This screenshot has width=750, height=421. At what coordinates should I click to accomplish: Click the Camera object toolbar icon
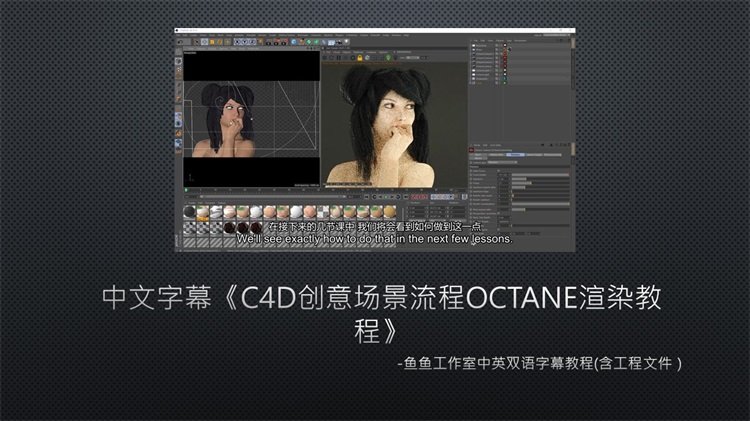(x=339, y=42)
